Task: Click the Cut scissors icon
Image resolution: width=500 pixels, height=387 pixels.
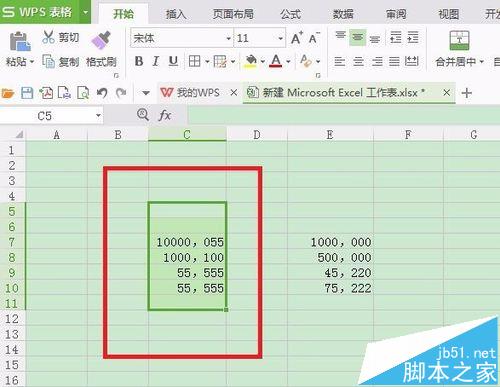Action: click(48, 37)
